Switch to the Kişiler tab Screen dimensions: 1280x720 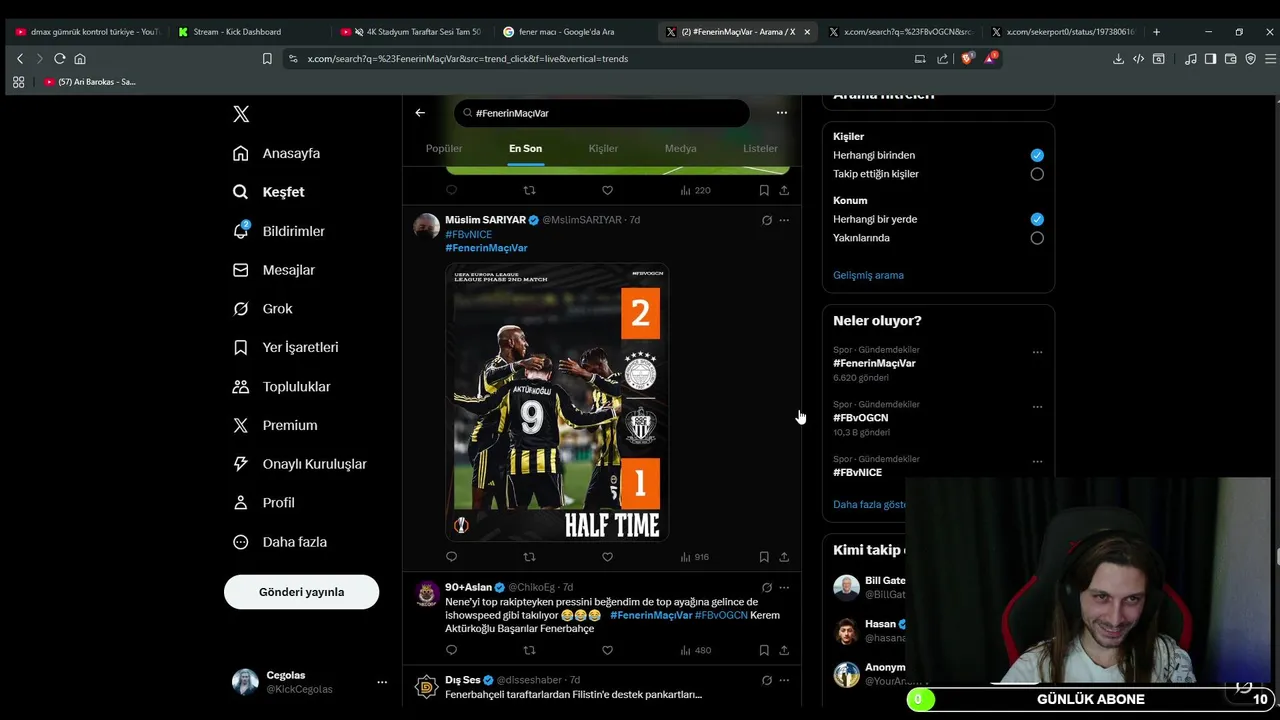603,148
